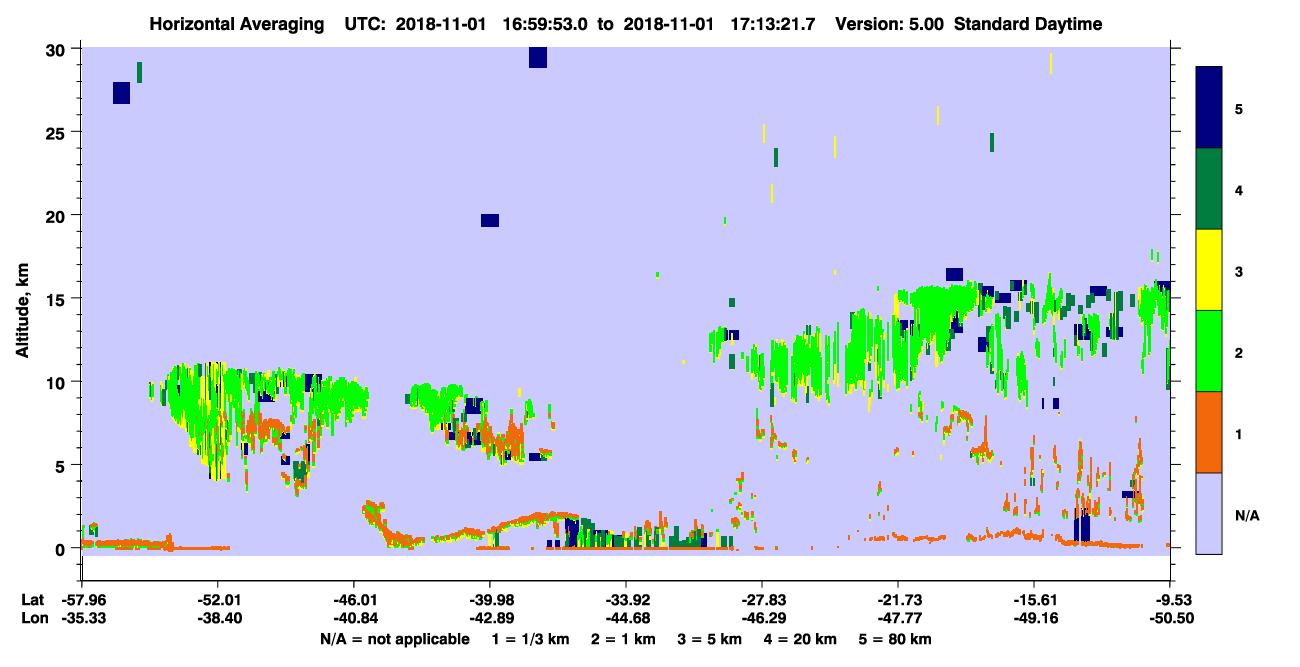Click the orange colorbar segment labeled 1
This screenshot has height=667, width=1300.
(1209, 432)
